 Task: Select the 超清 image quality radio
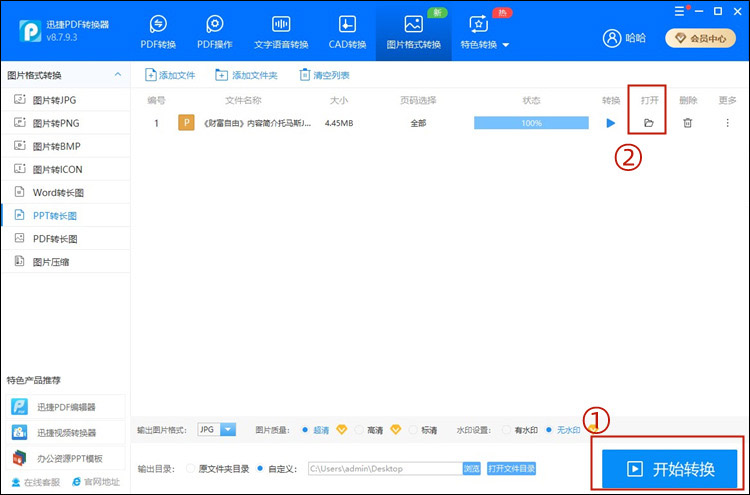(305, 430)
